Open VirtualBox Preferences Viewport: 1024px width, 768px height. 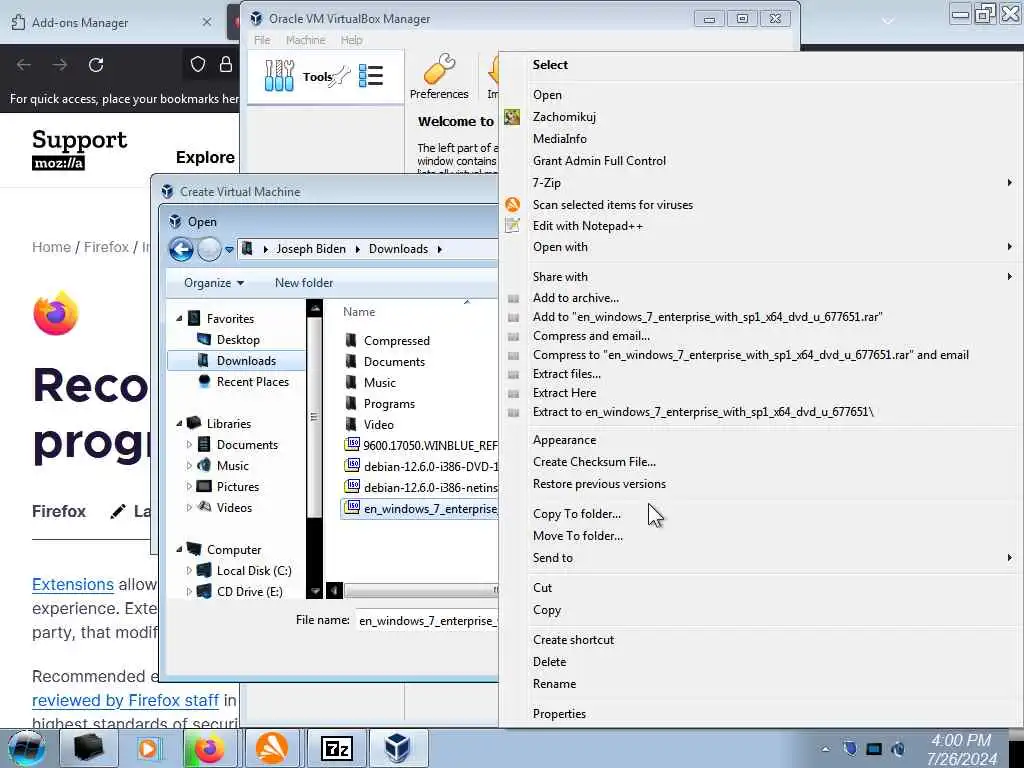(x=439, y=76)
